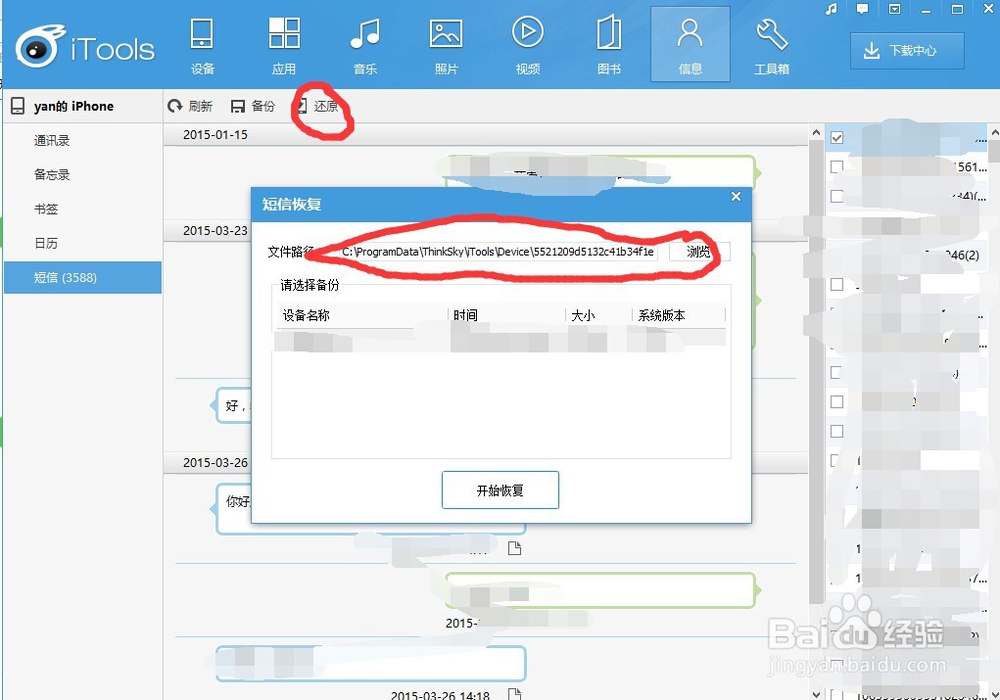The image size is (1000, 700).
Task: Click 备份 backup toolbar button
Action: click(253, 106)
